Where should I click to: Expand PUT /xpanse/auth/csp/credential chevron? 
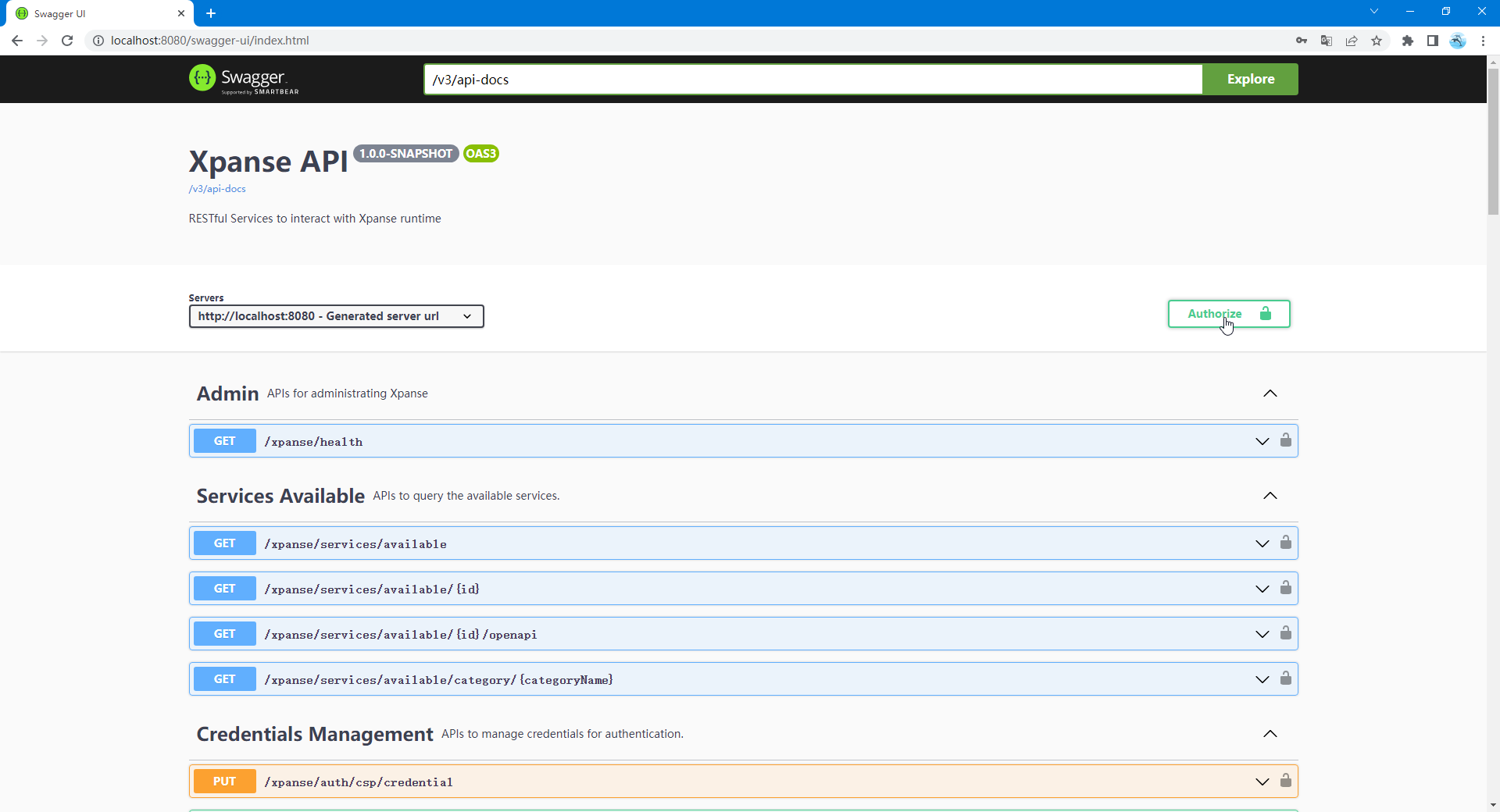pos(1262,782)
